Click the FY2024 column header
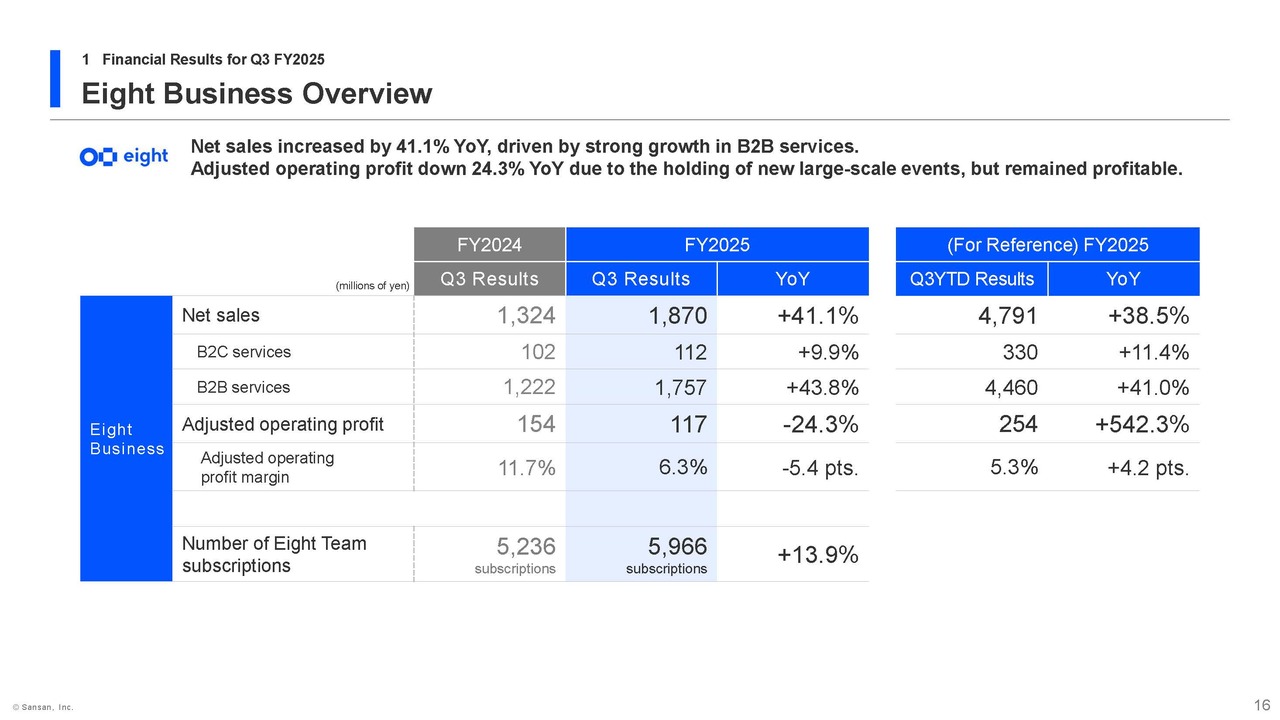This screenshot has height=720, width=1280. pyautogui.click(x=489, y=245)
